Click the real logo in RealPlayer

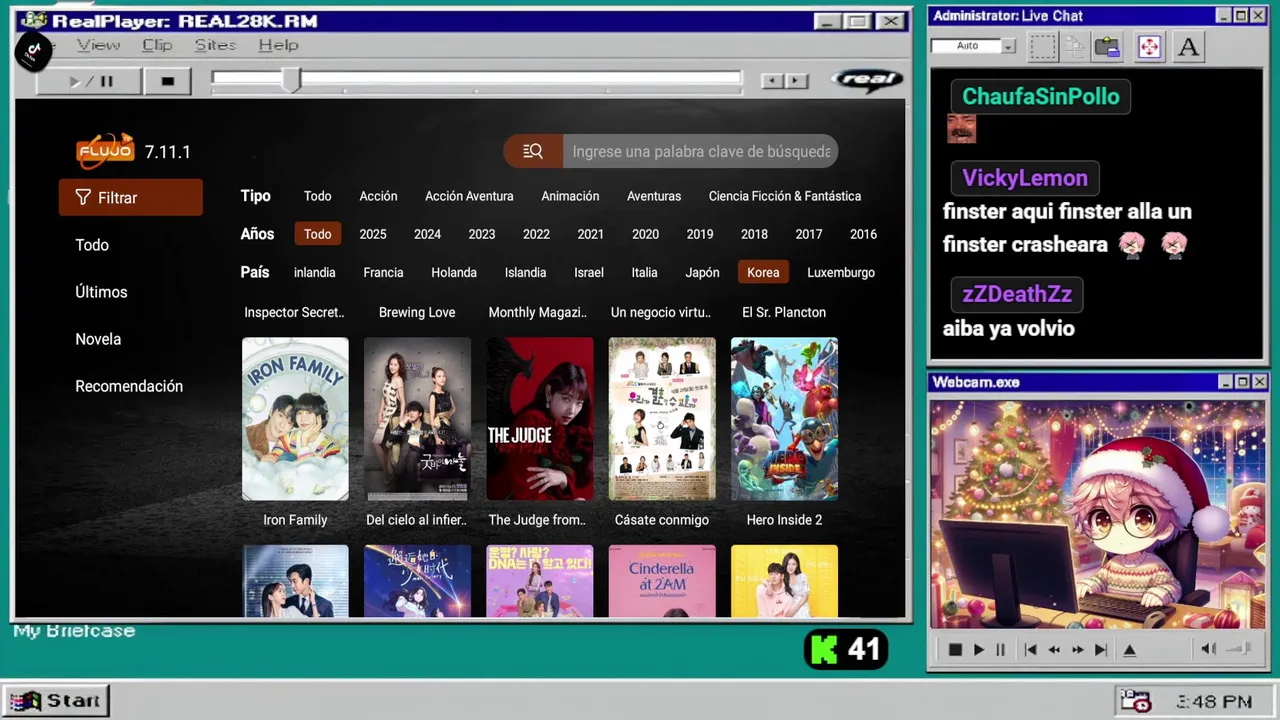pyautogui.click(x=868, y=80)
